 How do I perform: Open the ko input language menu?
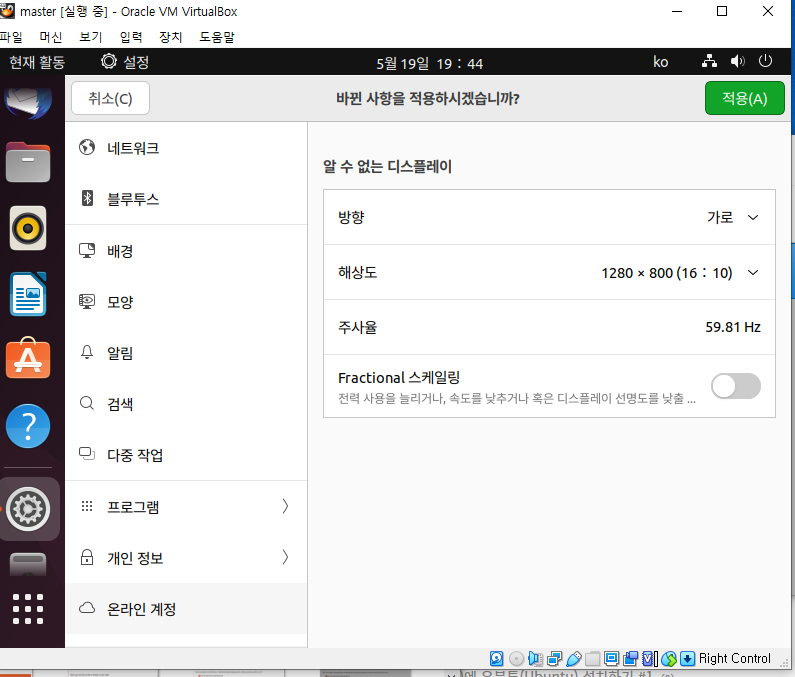[x=660, y=62]
